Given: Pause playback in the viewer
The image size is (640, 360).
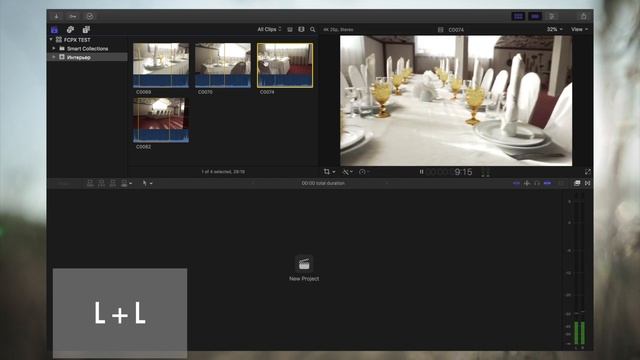Looking at the screenshot, I should click(x=421, y=172).
